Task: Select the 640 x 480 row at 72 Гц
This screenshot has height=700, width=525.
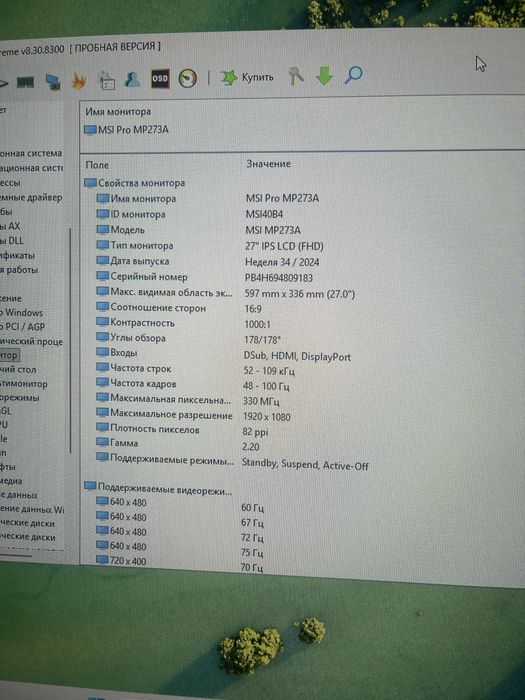Action: [179, 534]
